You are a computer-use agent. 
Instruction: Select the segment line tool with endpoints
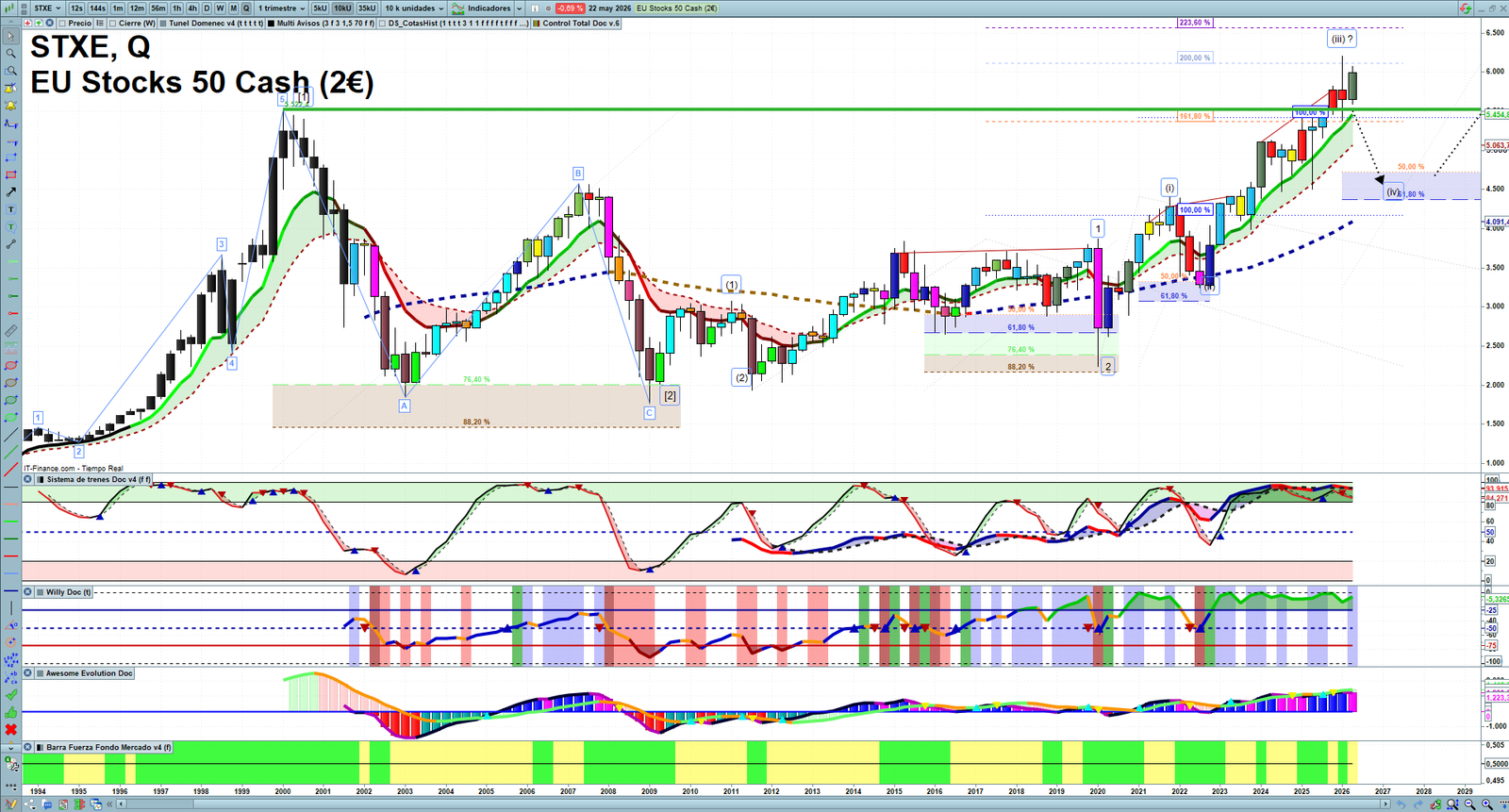(x=11, y=244)
